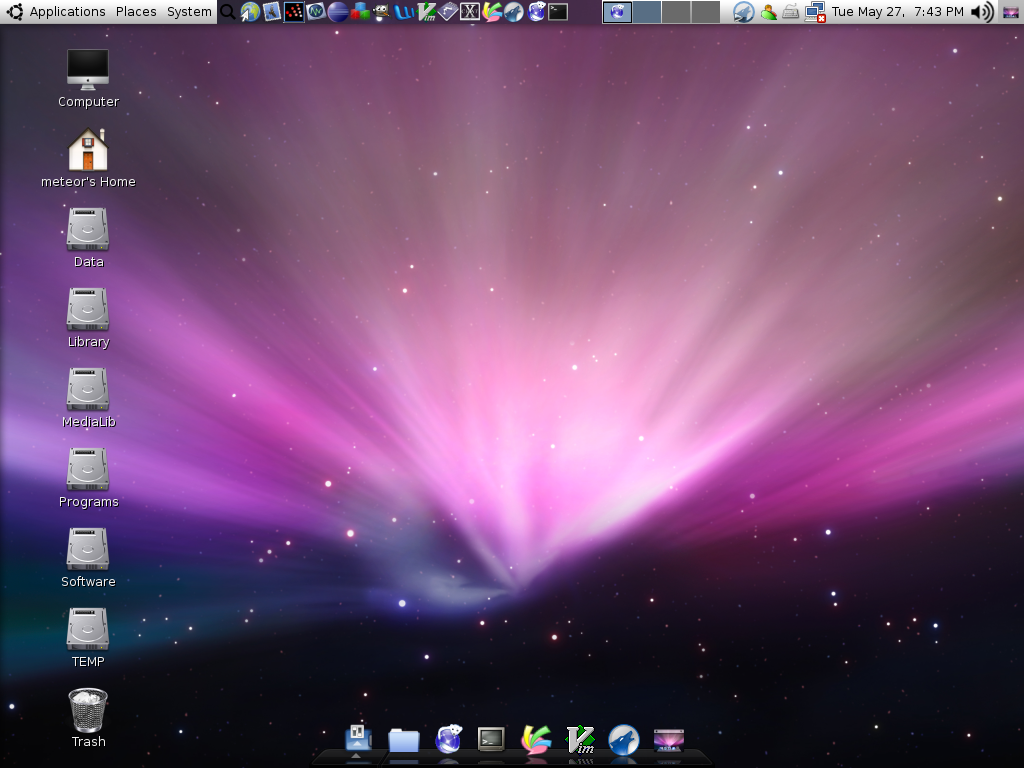The width and height of the screenshot is (1024, 768).
Task: Click the magnifier search icon in top panel
Action: [x=227, y=12]
